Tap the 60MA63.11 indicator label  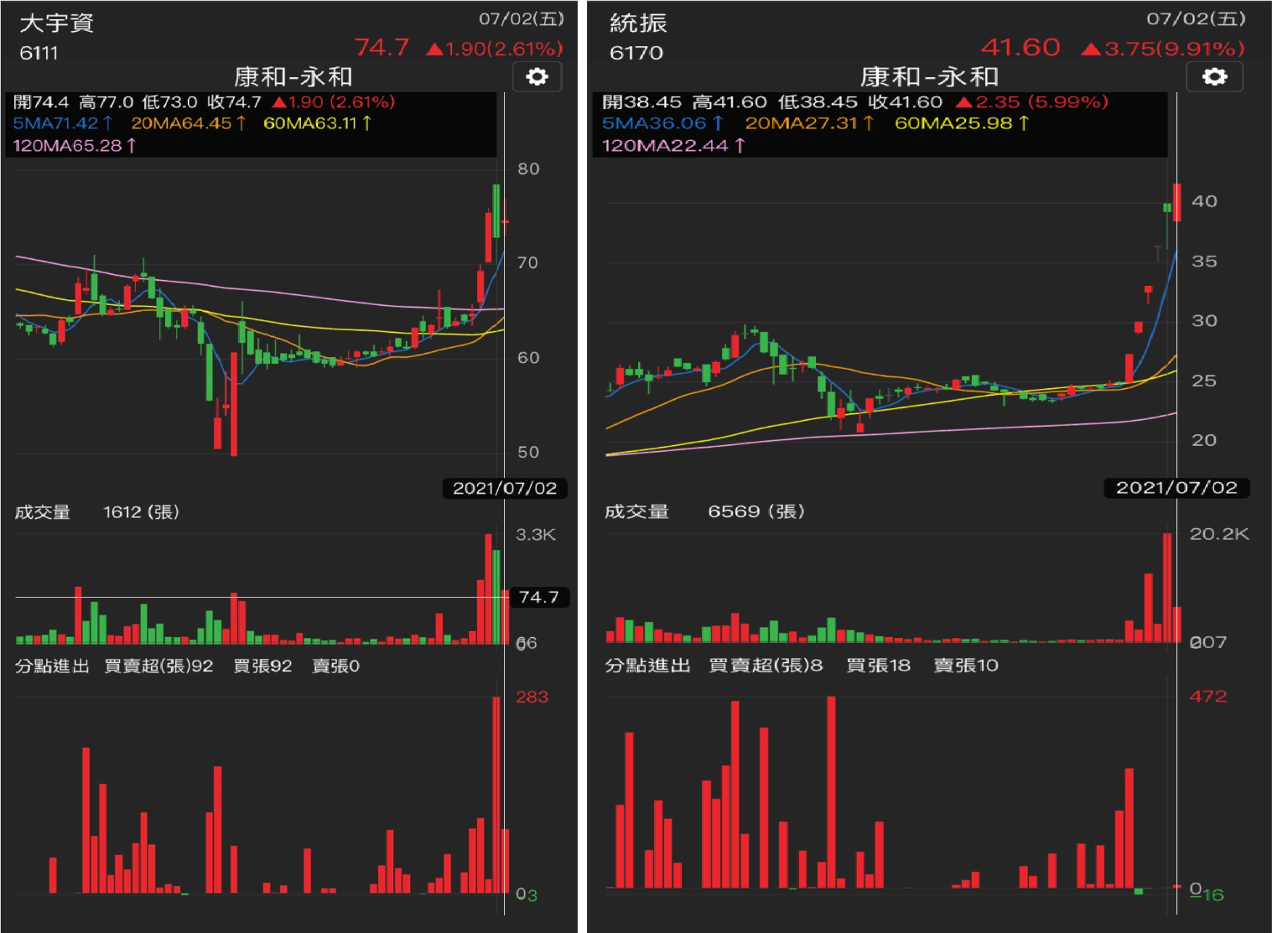[317, 123]
